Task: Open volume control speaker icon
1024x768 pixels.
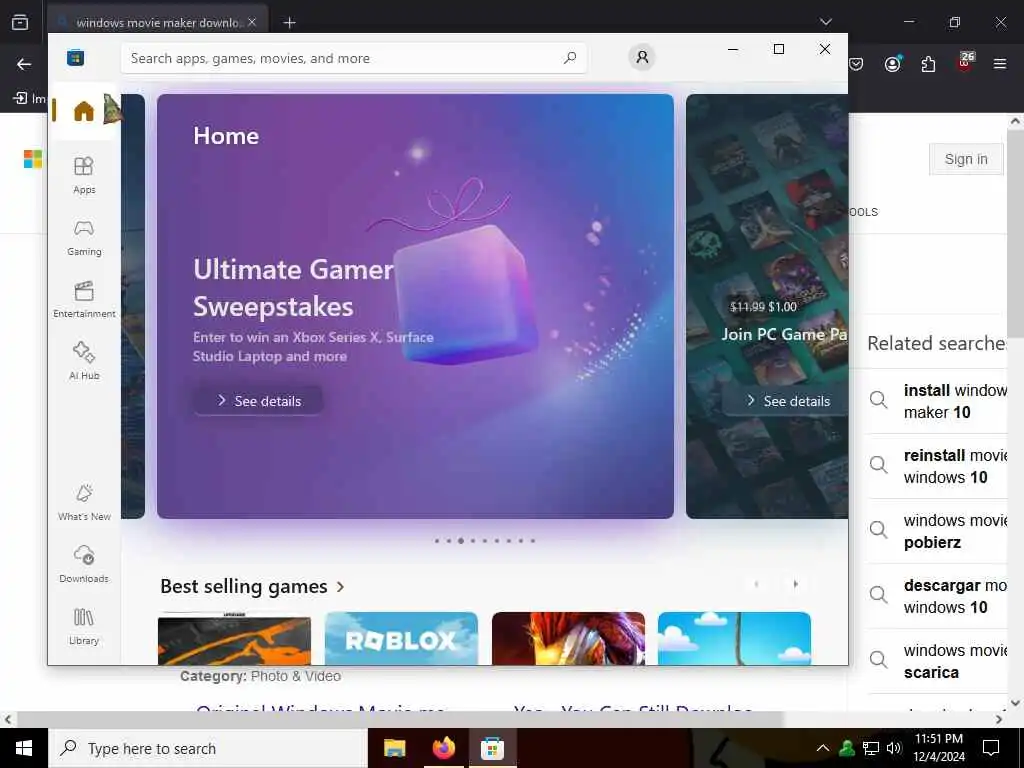Action: click(x=894, y=748)
